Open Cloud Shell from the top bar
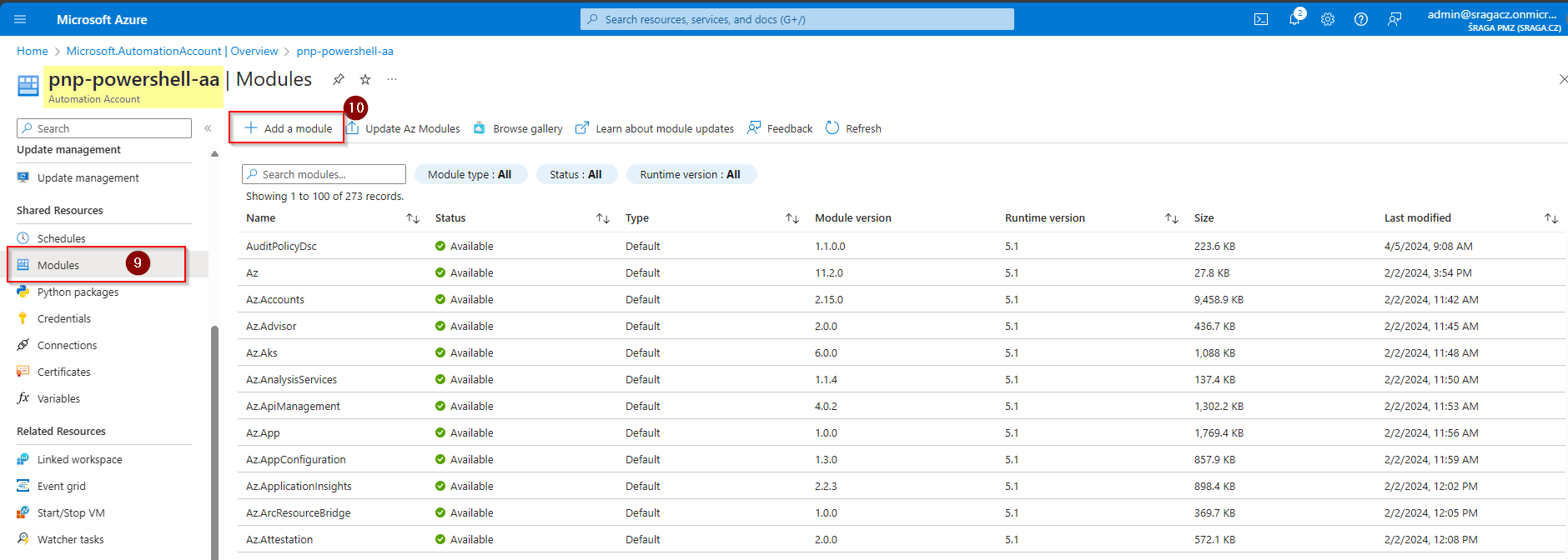Viewport: 1568px width, 560px height. pyautogui.click(x=1261, y=19)
